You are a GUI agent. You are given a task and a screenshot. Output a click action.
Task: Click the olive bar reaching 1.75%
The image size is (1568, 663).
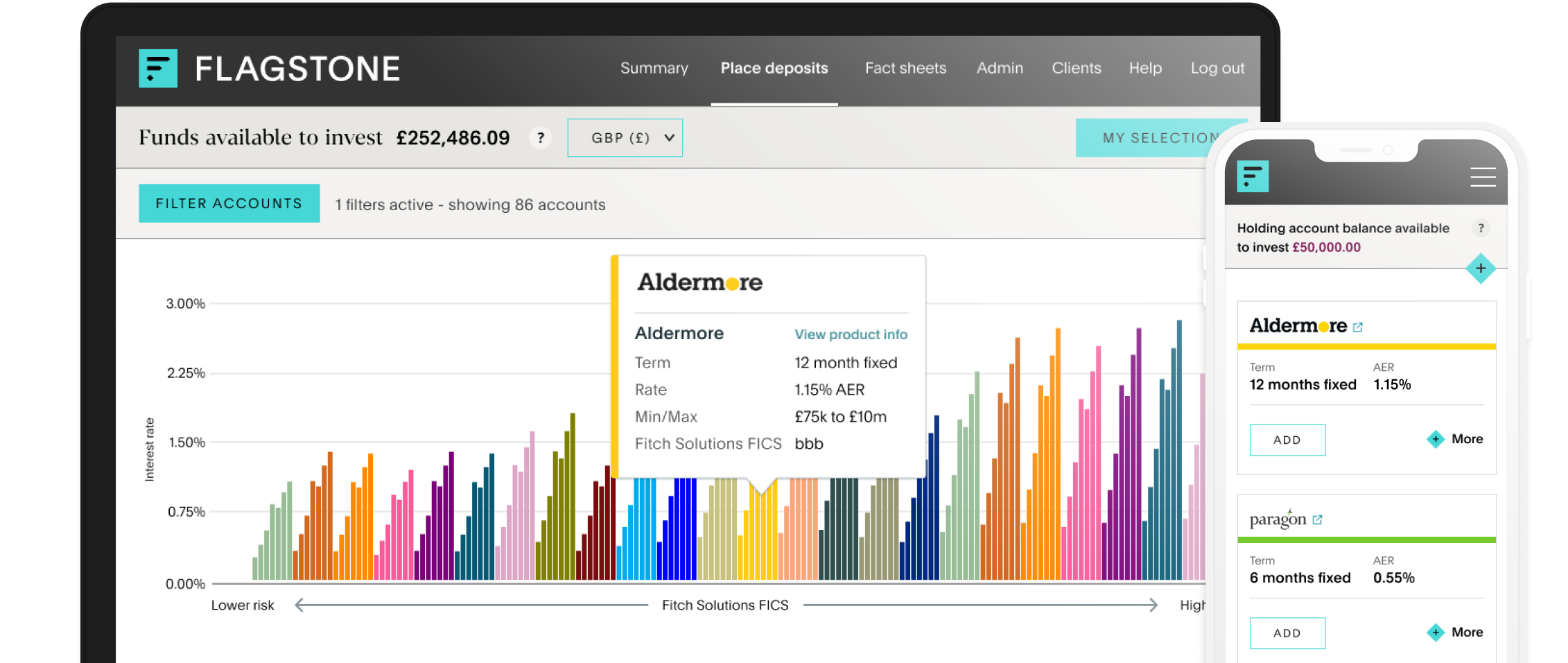(x=573, y=497)
